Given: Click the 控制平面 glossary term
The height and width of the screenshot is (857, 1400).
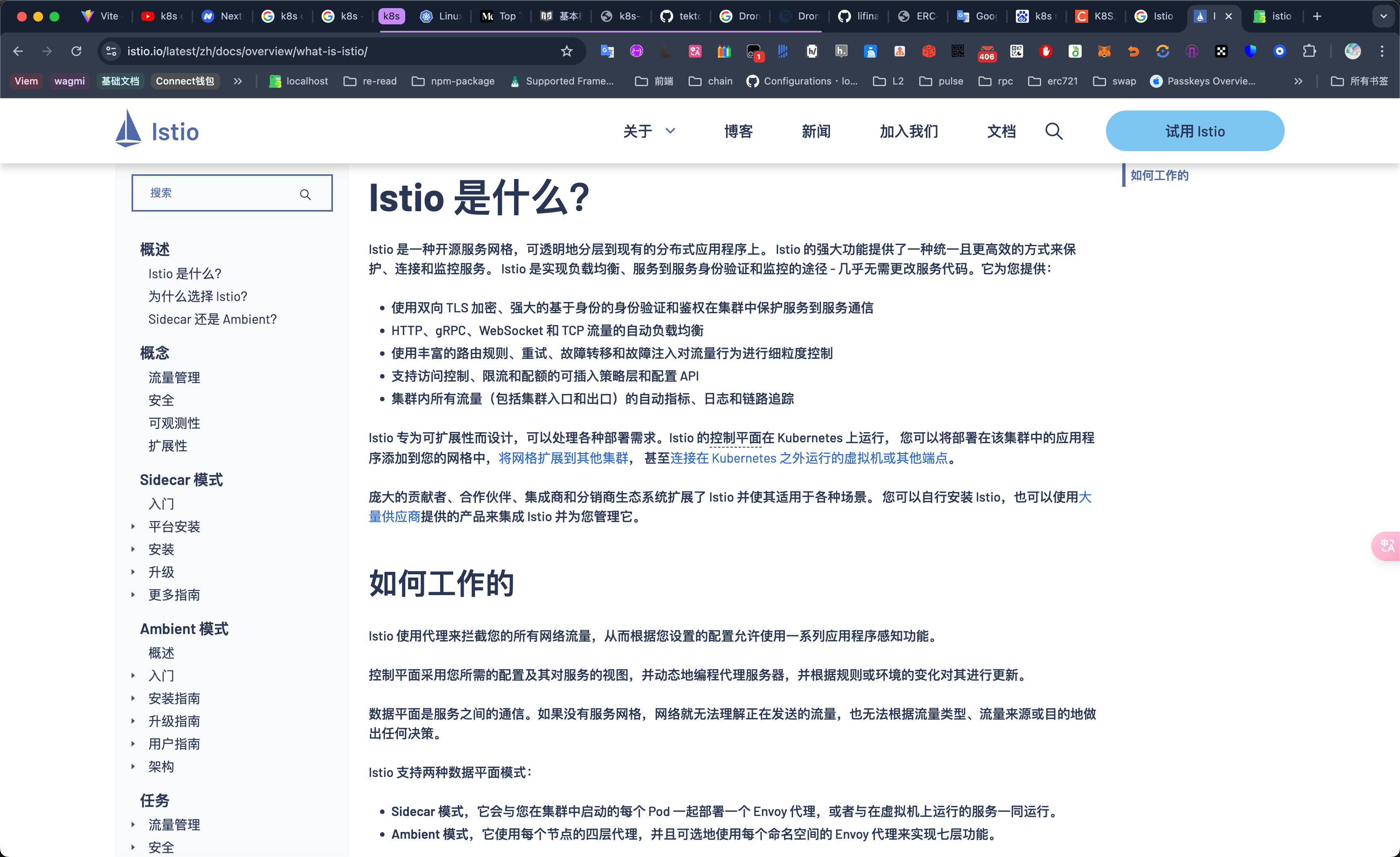Looking at the screenshot, I should 735,437.
